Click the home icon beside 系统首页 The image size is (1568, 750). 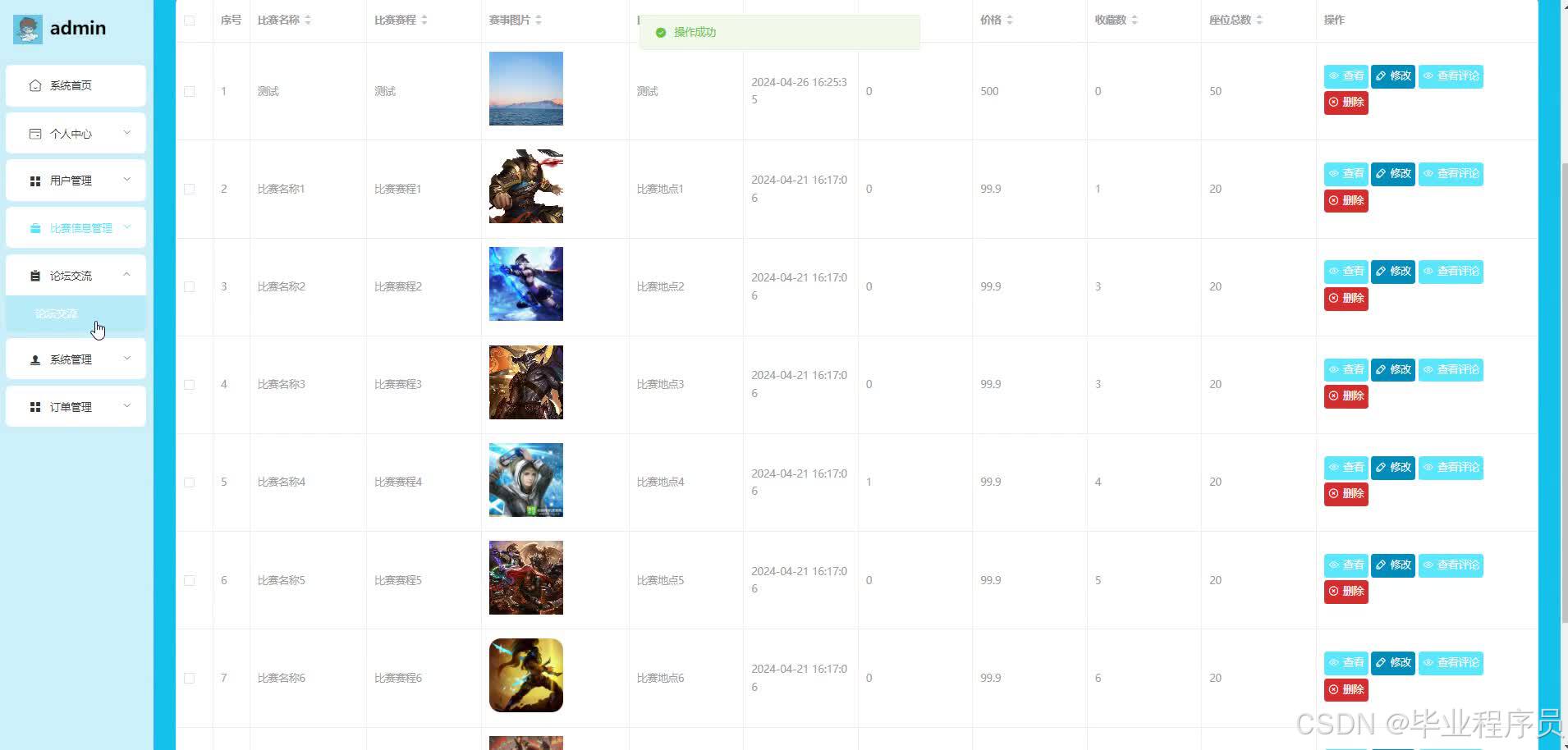(x=34, y=85)
